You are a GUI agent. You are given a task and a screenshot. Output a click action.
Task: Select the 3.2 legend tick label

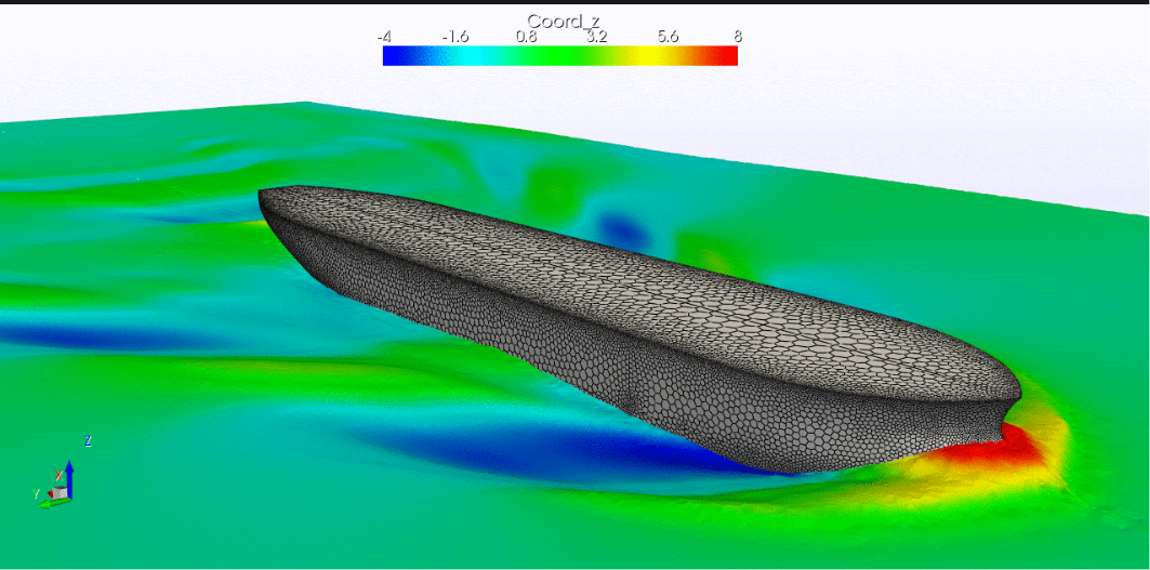click(597, 37)
